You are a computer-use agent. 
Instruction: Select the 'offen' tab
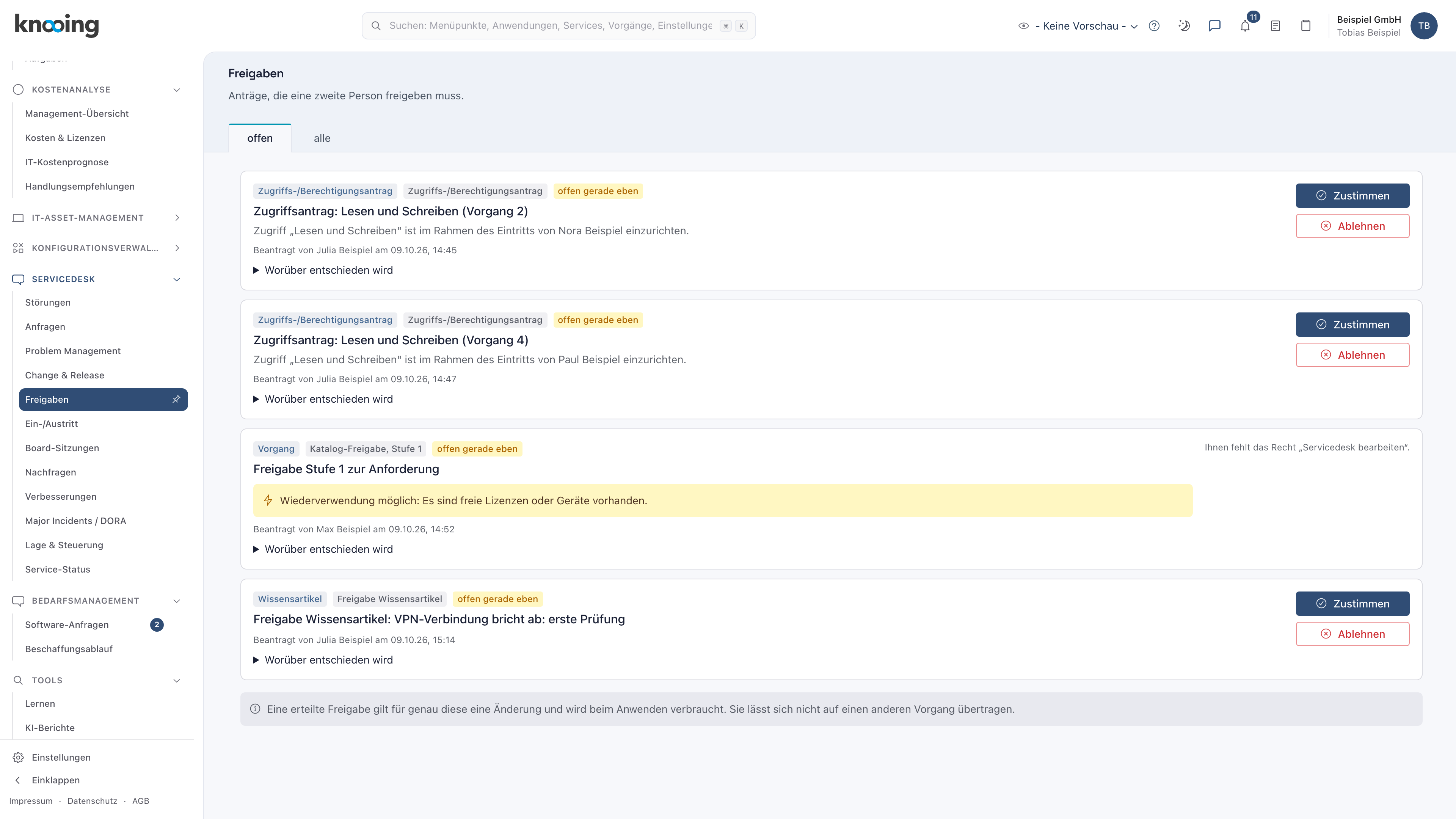point(260,138)
